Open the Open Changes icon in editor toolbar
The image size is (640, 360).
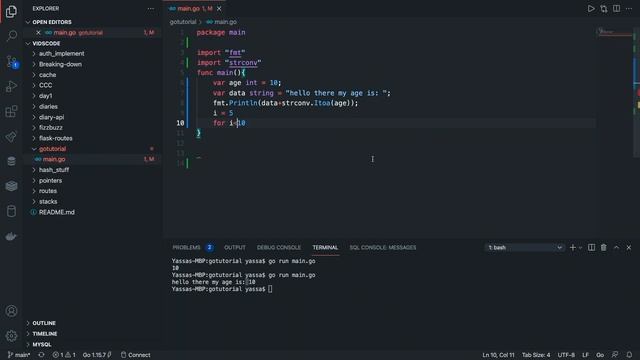click(604, 9)
